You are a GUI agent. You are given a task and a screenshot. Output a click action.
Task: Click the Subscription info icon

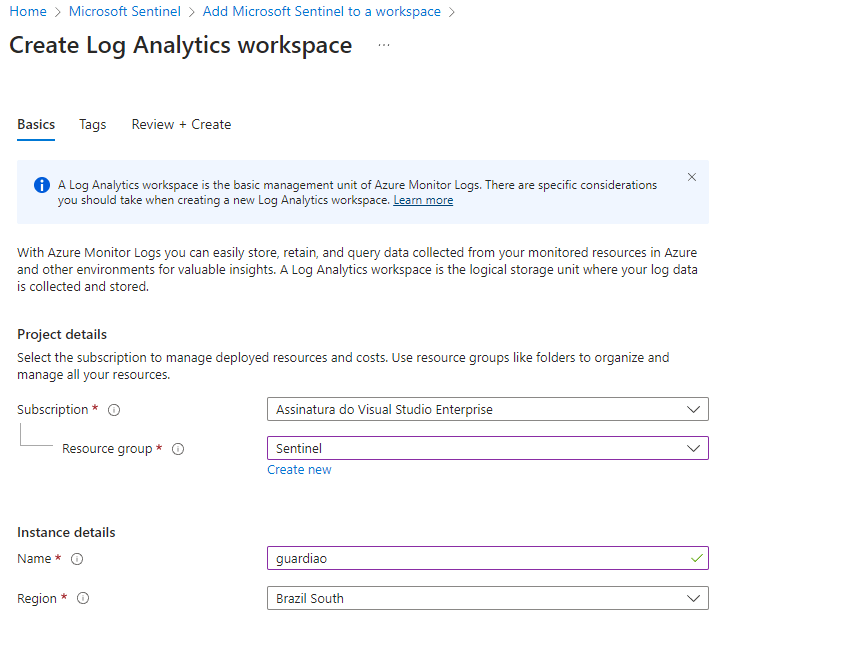click(114, 410)
